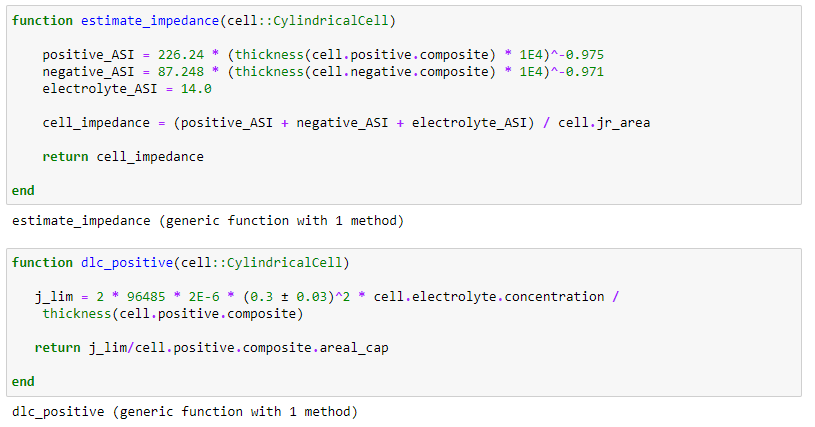Click the dlc_positive generic function output text

click(185, 412)
